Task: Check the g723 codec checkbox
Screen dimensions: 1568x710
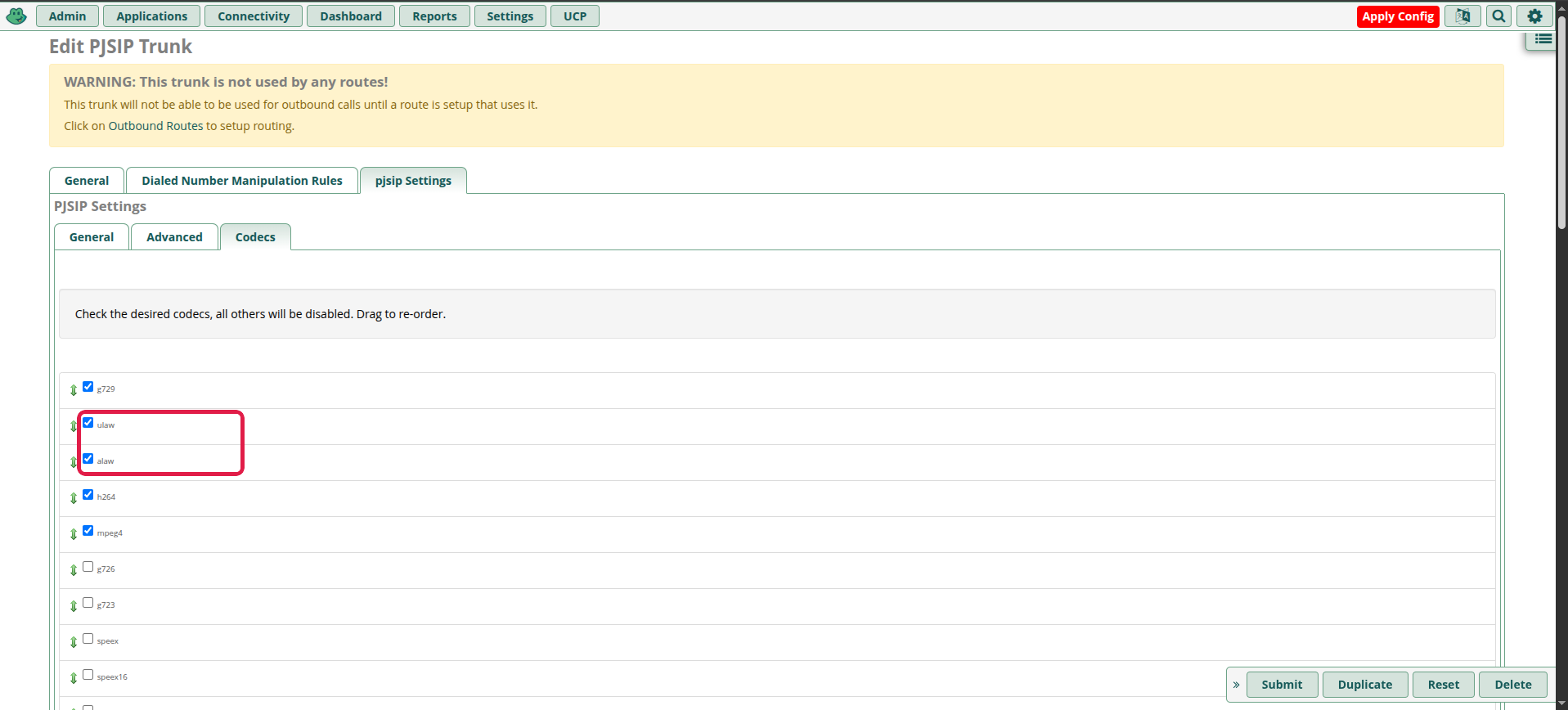Action: click(88, 603)
